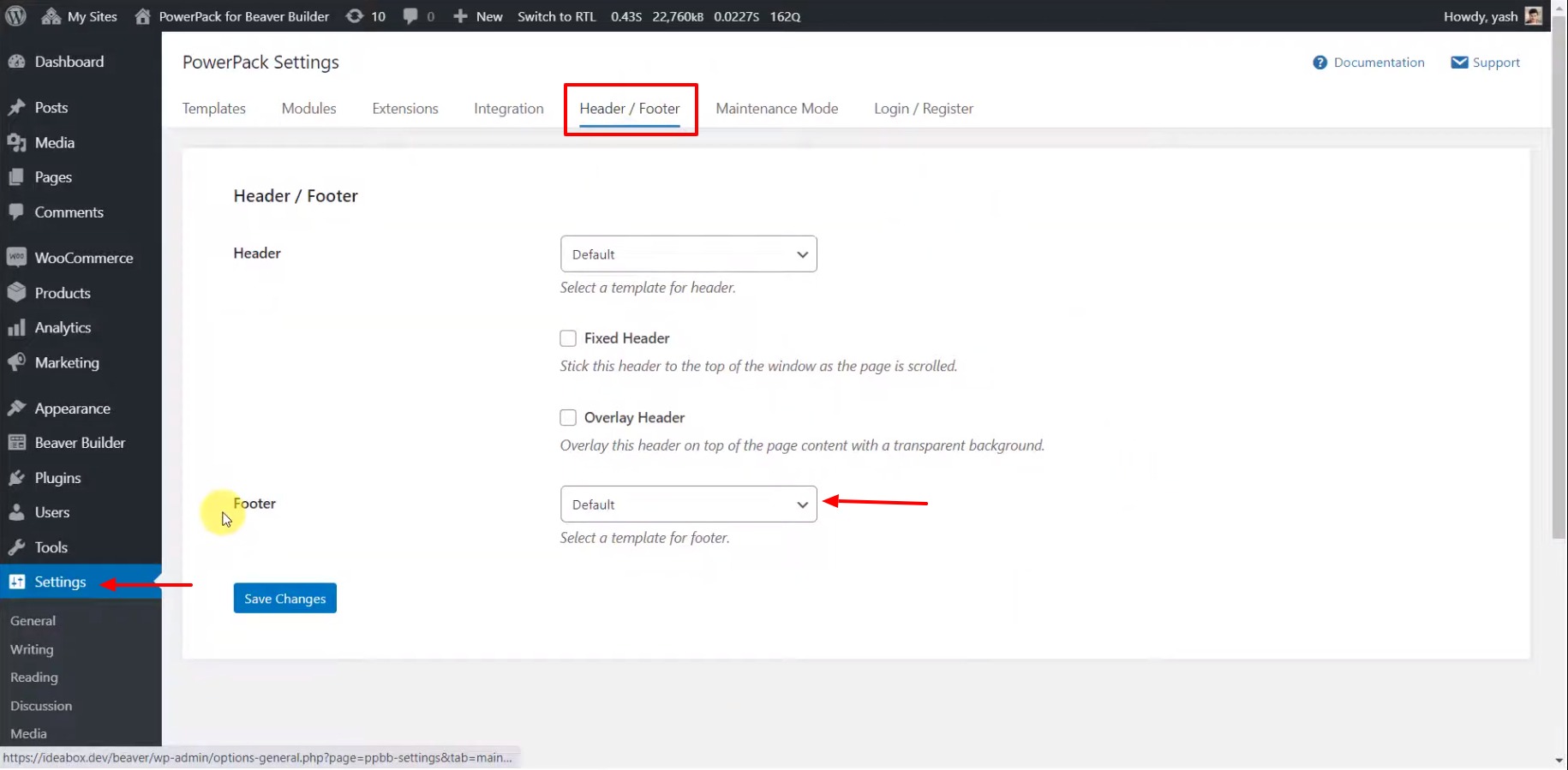Screen dimensions: 1568x770
Task: Click the Overlay Header label text
Action: tap(635, 418)
